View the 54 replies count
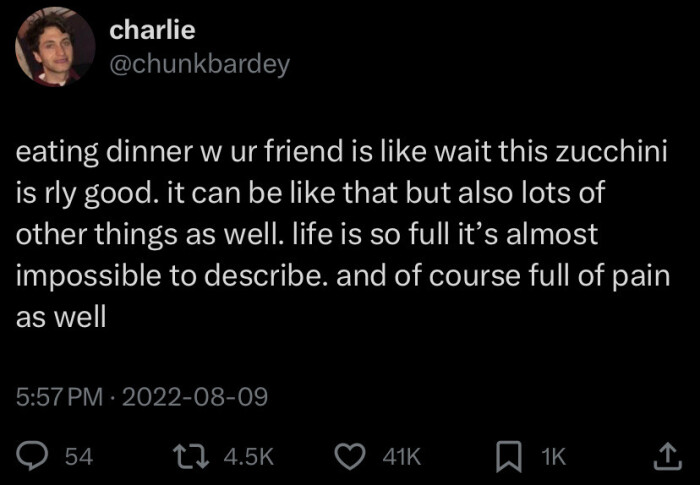The image size is (700, 485). pyautogui.click(x=77, y=457)
